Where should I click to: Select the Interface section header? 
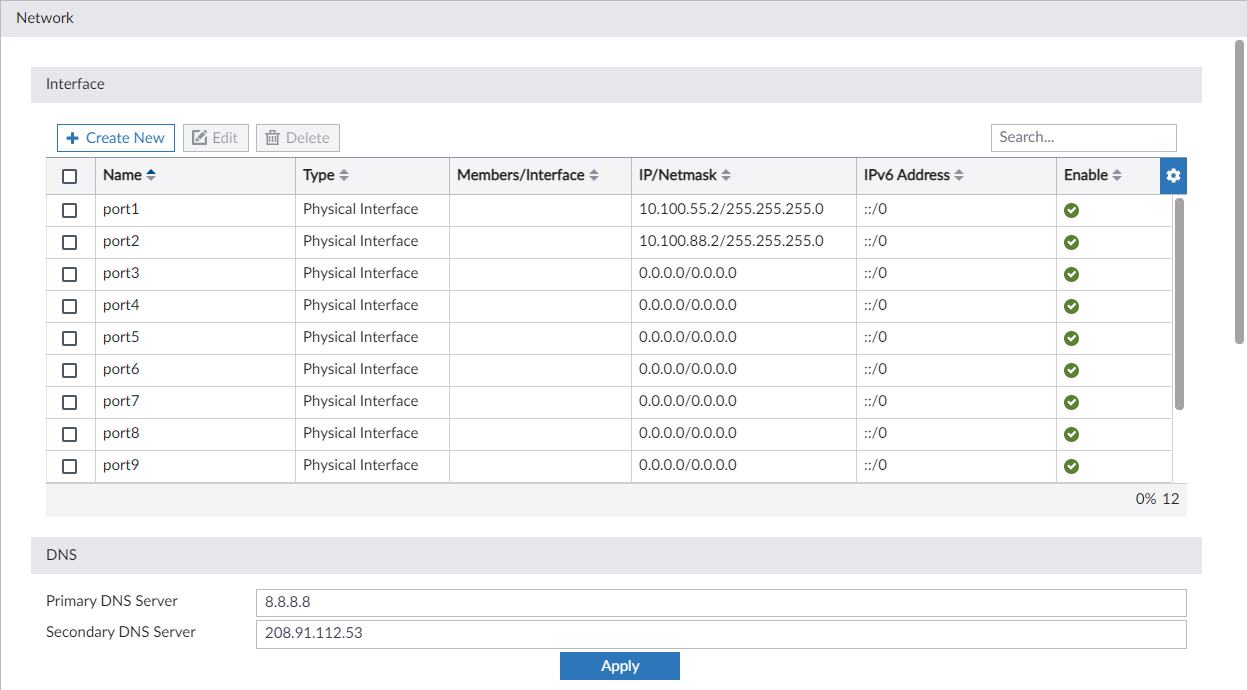(x=74, y=84)
